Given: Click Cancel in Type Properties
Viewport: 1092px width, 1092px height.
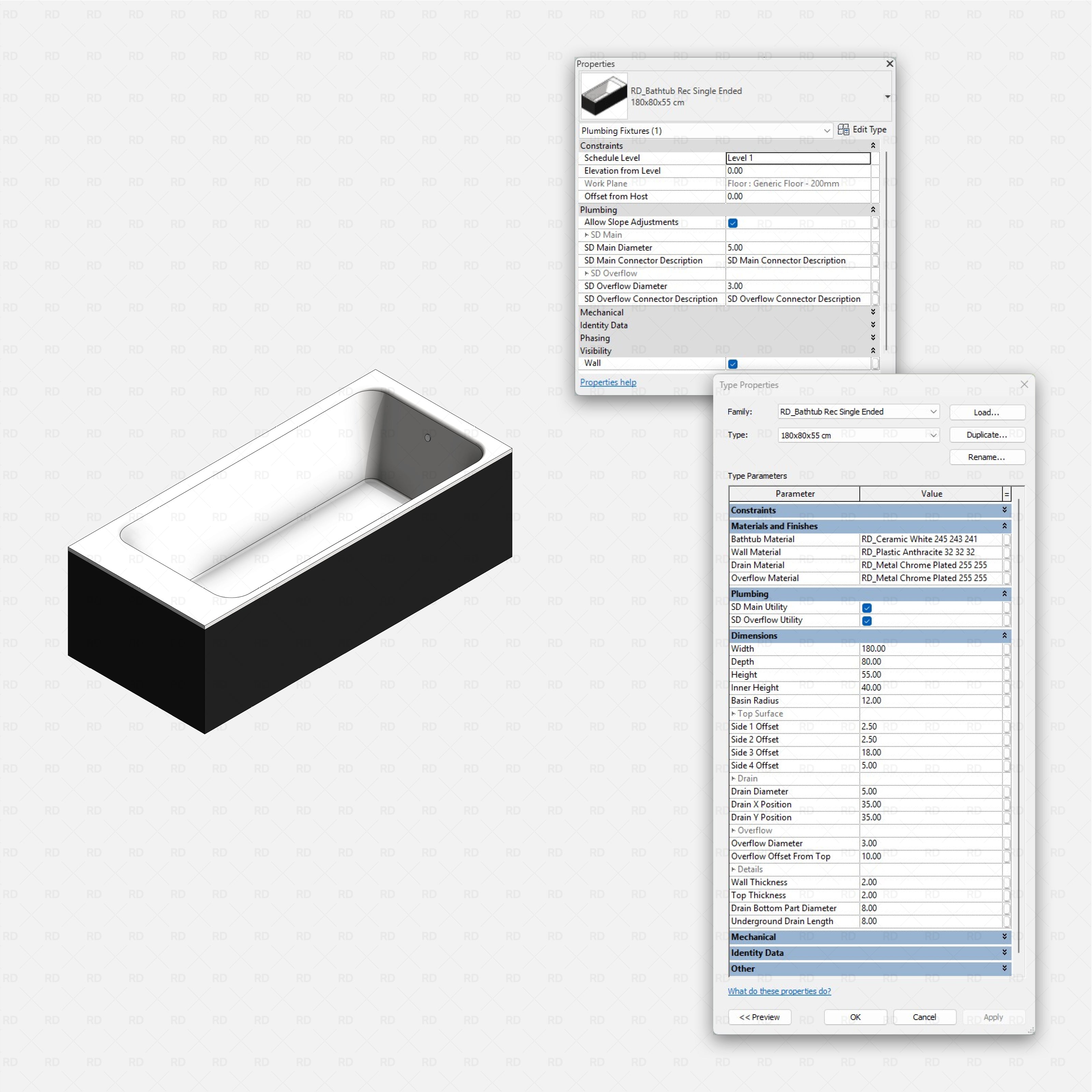Looking at the screenshot, I should [x=924, y=1017].
